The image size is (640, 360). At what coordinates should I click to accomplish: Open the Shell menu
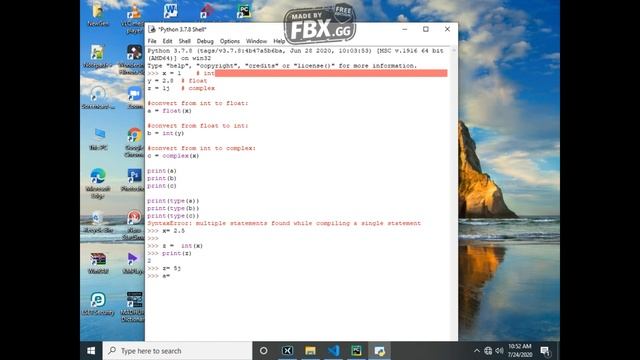(184, 41)
